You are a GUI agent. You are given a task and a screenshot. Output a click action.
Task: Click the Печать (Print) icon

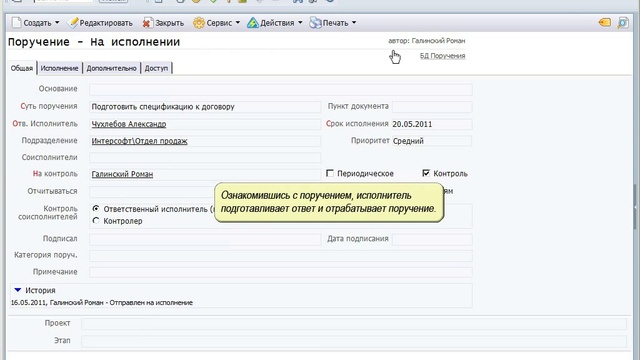[x=315, y=23]
